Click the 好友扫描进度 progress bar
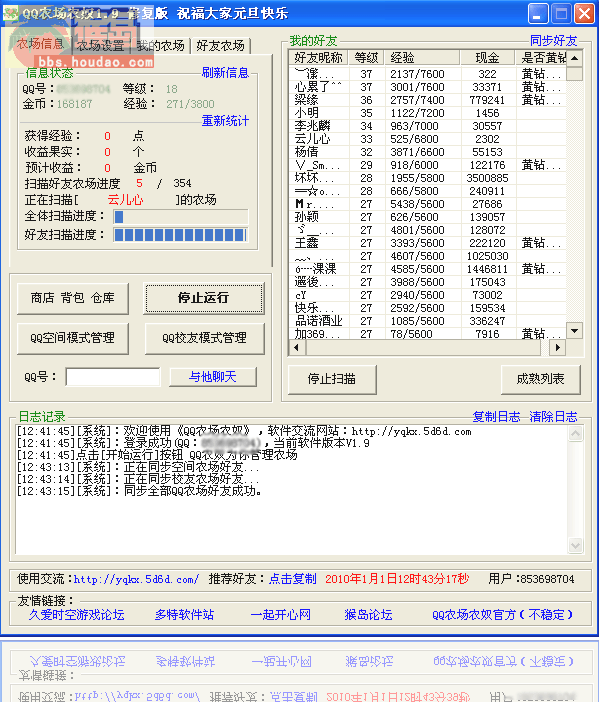The image size is (599, 702). (181, 235)
